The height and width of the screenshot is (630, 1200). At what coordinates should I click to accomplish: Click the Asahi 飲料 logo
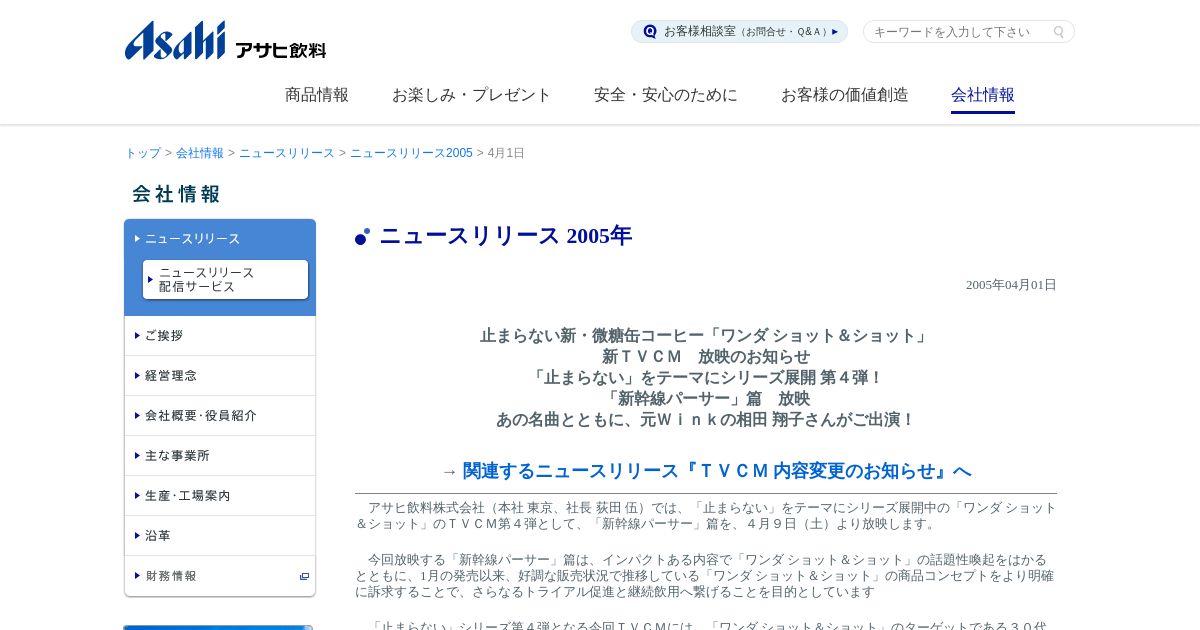(225, 40)
